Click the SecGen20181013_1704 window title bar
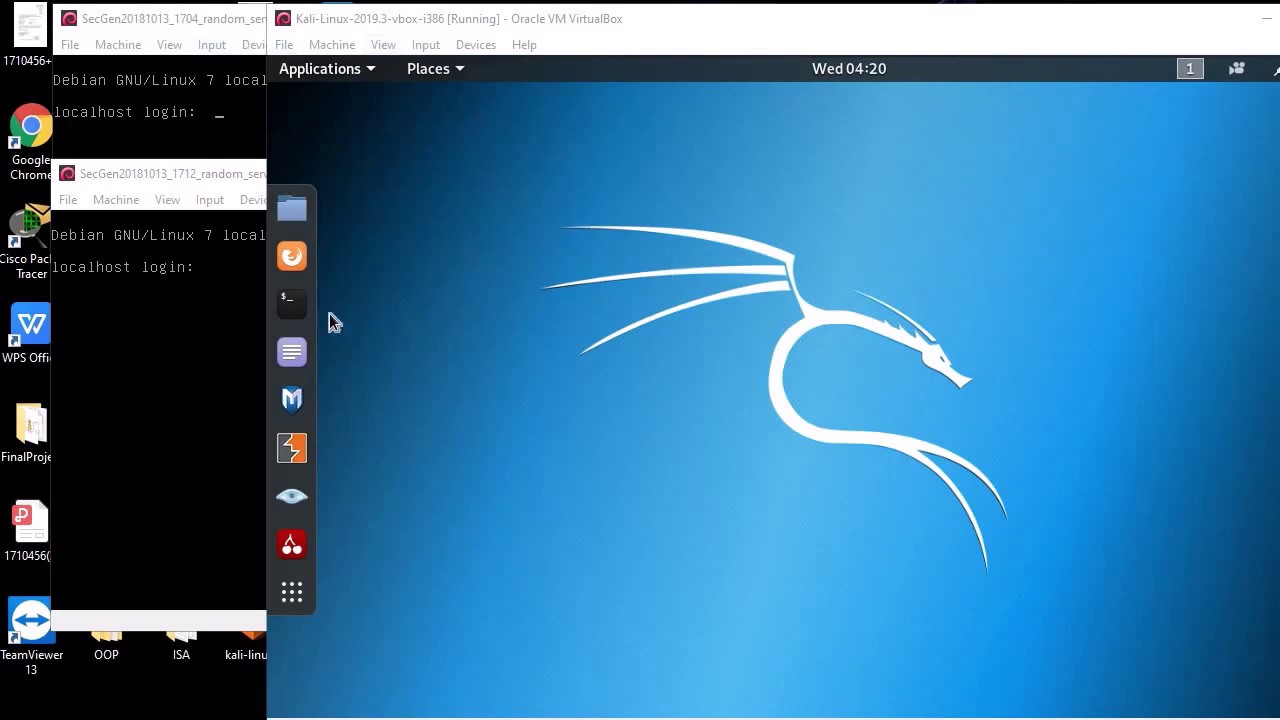This screenshot has width=1280, height=720. (x=160, y=18)
